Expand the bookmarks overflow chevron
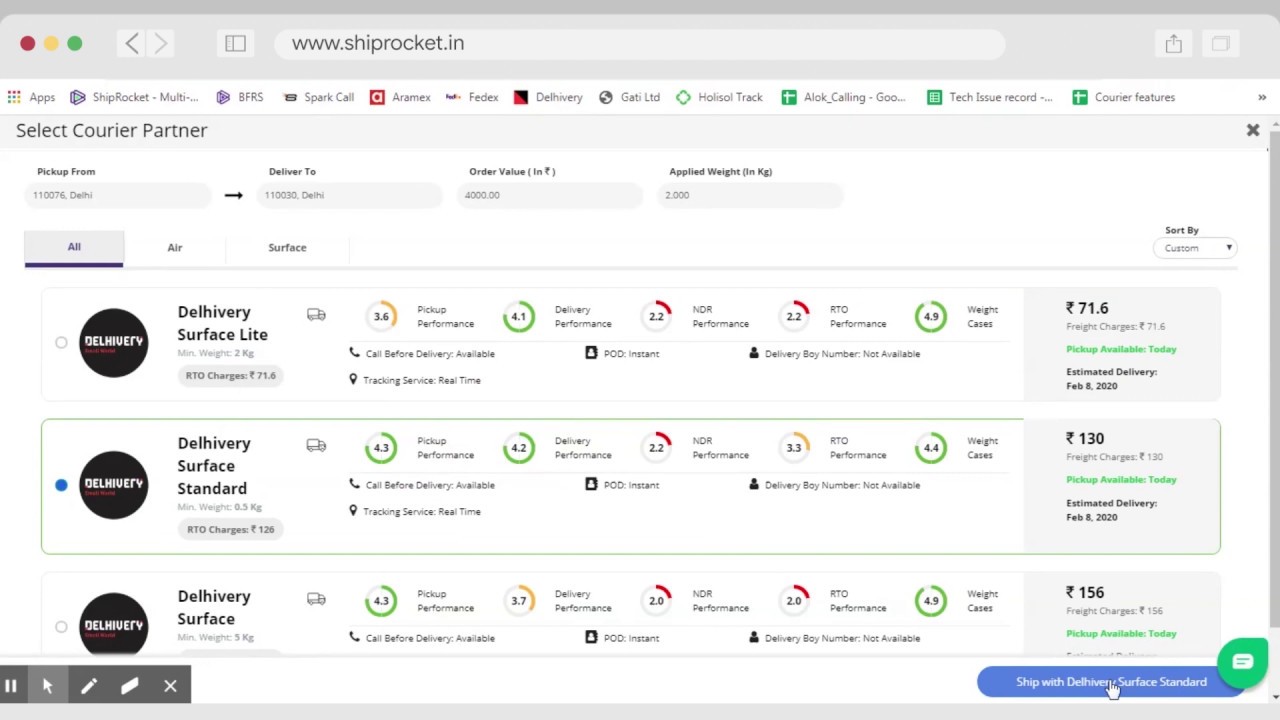 pos(1262,97)
